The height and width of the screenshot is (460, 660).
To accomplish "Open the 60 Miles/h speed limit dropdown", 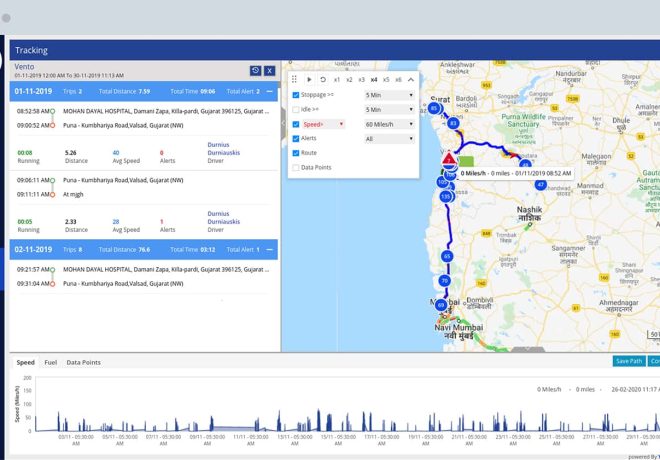I will point(390,124).
